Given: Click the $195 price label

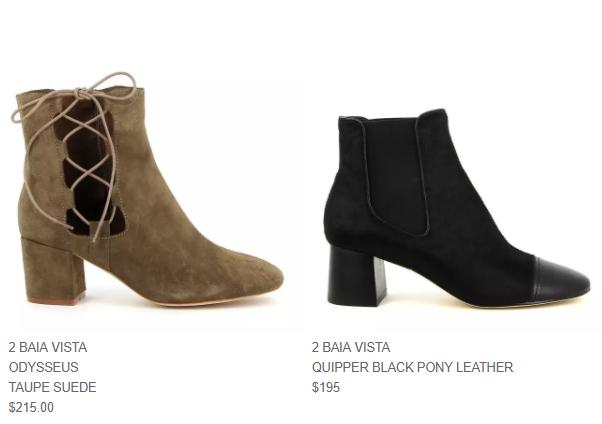Looking at the screenshot, I should point(326,387).
